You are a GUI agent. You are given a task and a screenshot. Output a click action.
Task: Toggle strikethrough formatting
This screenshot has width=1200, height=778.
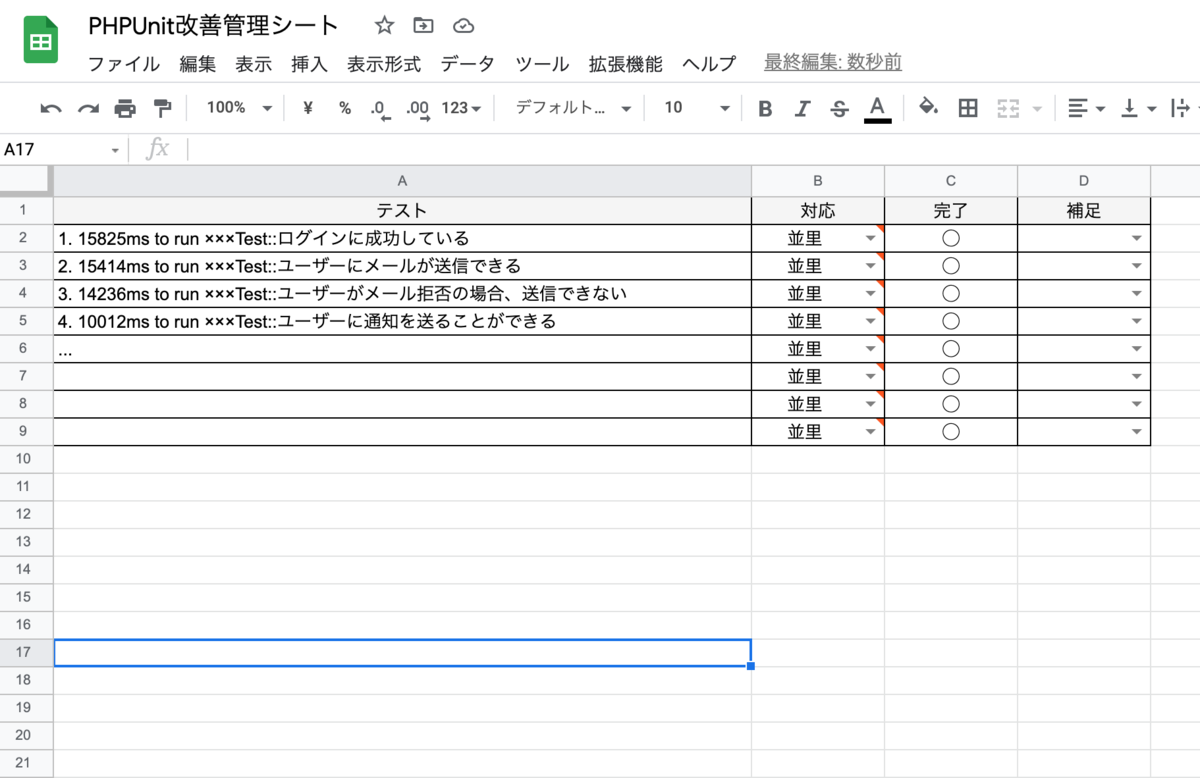coord(839,107)
